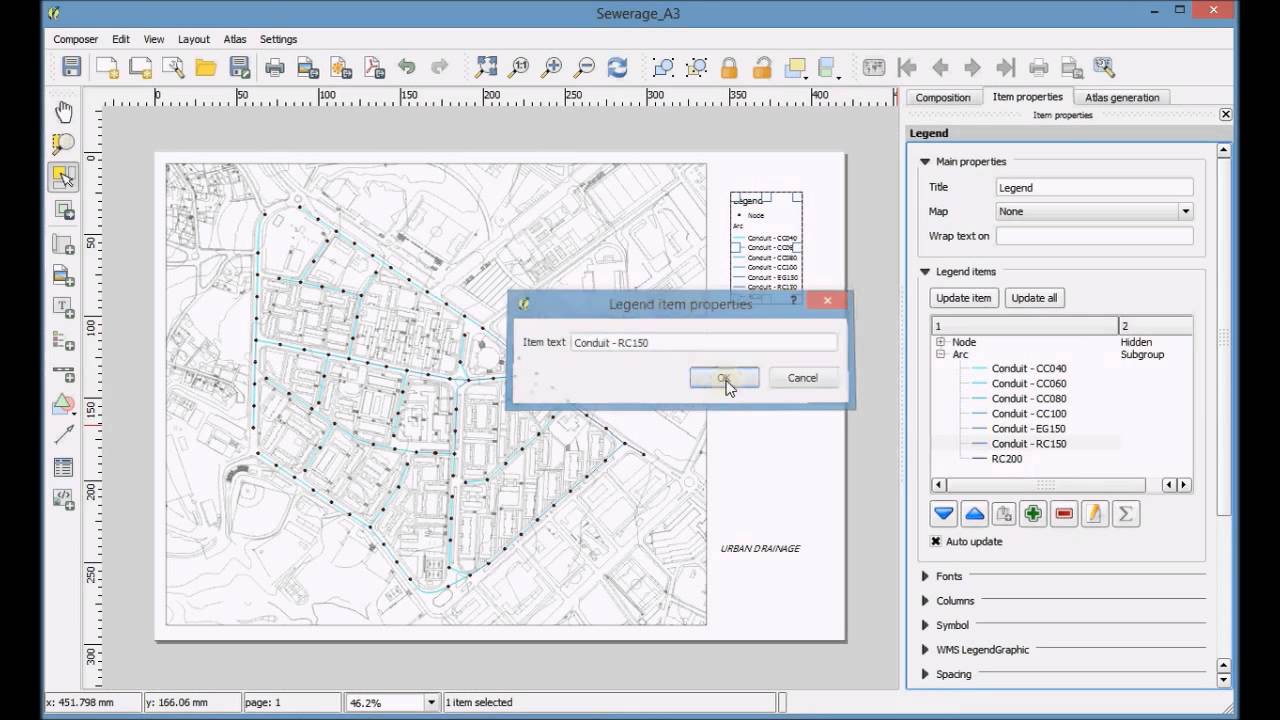Select the Add new label tool
This screenshot has height=720, width=1280.
[x=63, y=308]
